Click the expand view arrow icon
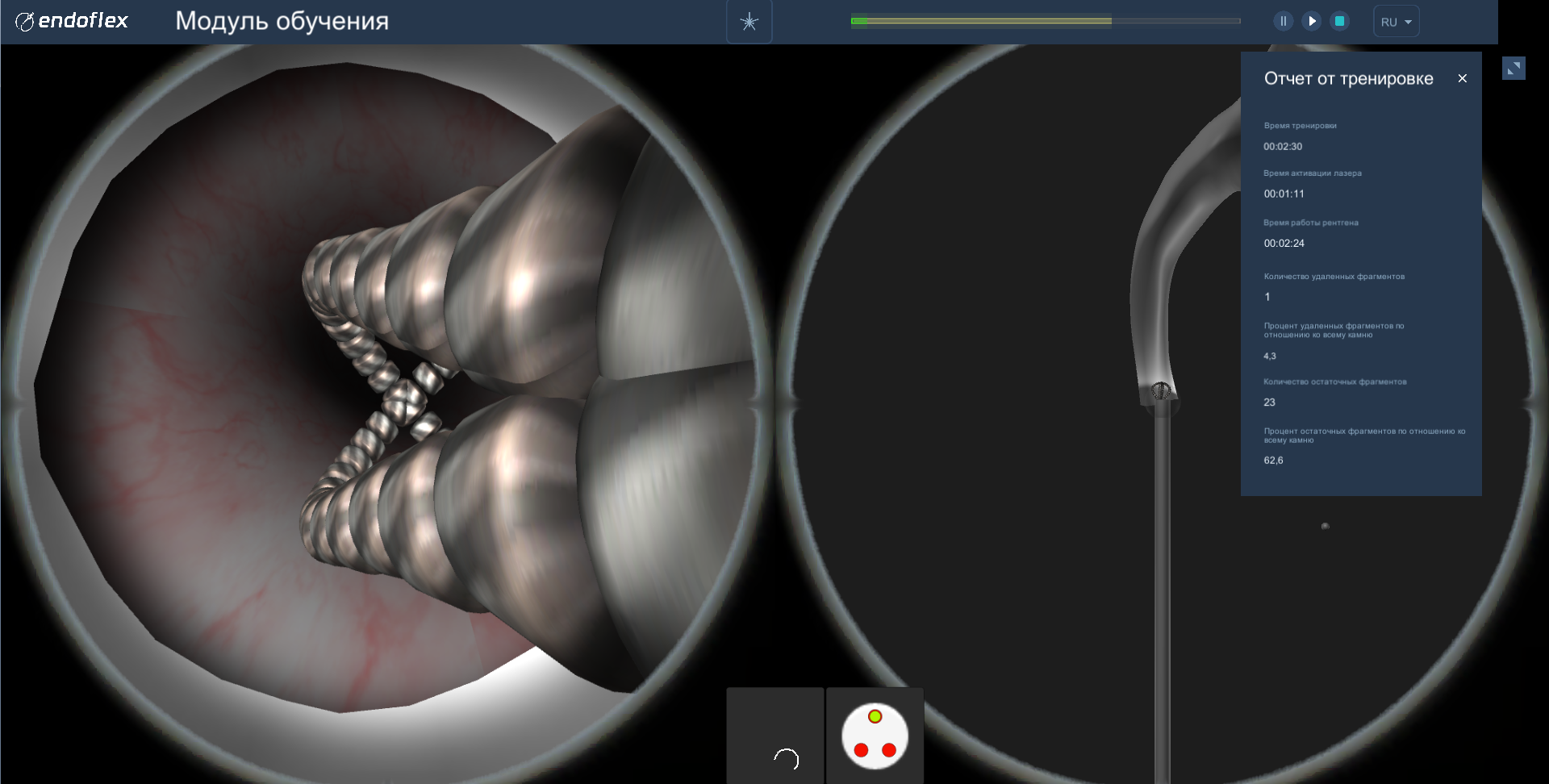Viewport: 1549px width, 784px height. 1514,69
